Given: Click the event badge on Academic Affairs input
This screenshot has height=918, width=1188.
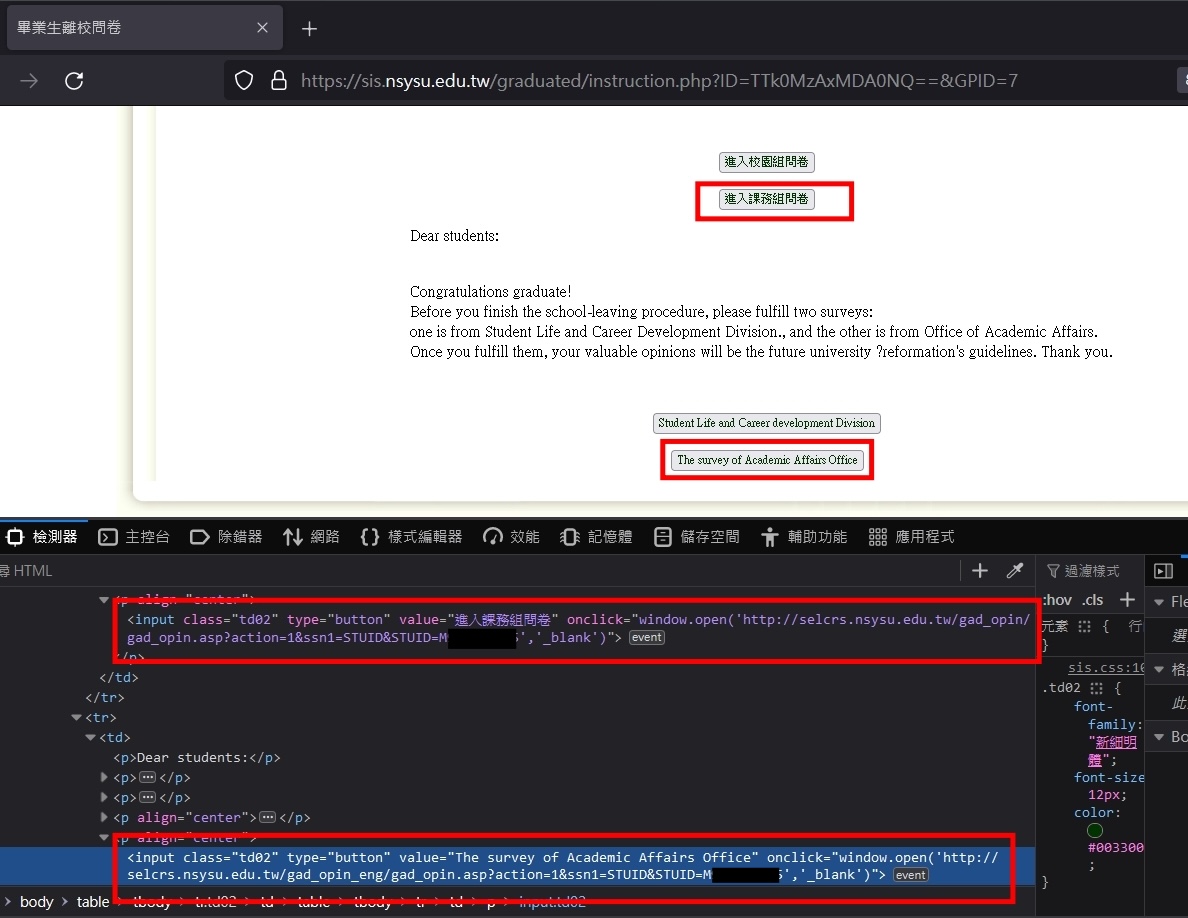Looking at the screenshot, I should tap(911, 875).
